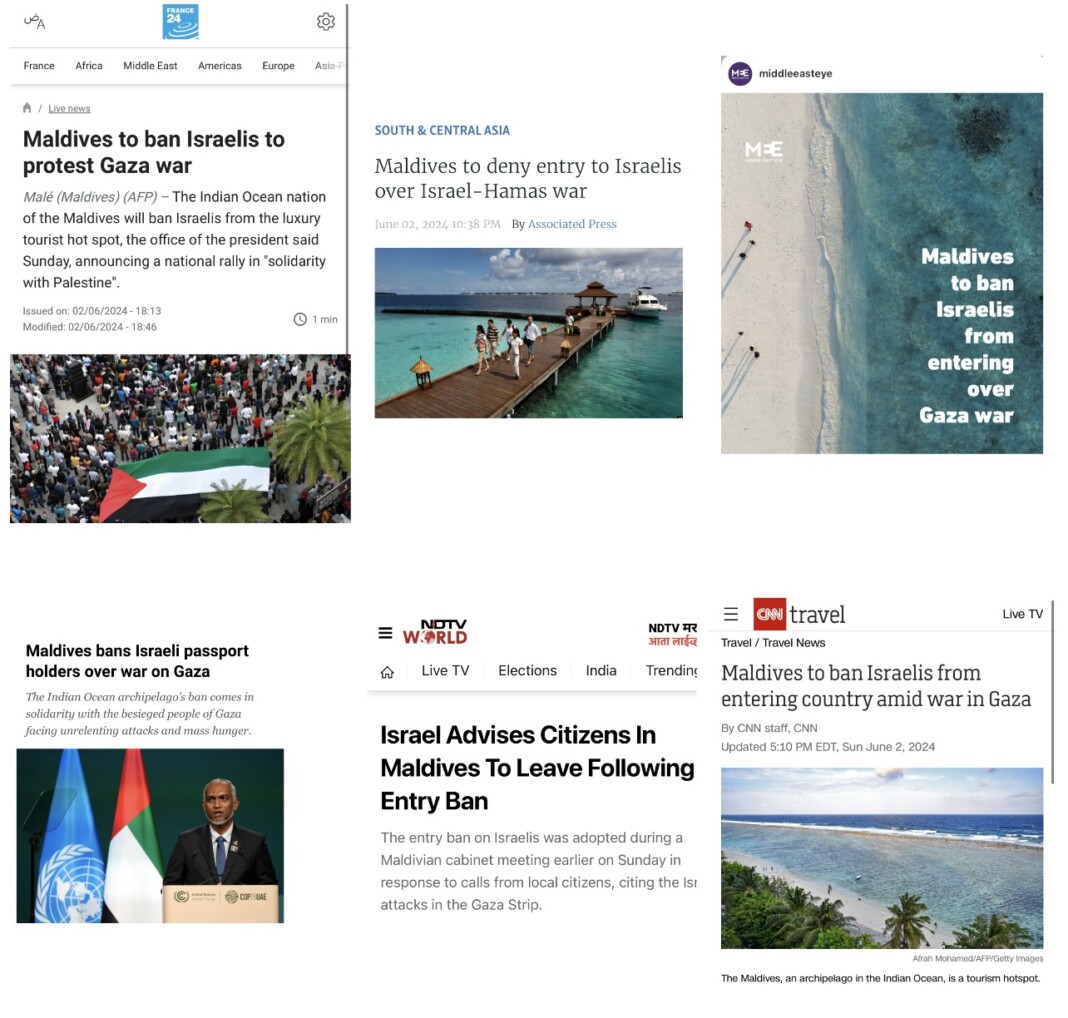Viewport: 1068px width, 1018px height.
Task: Open the Travel News breadcrumb
Action: [794, 643]
